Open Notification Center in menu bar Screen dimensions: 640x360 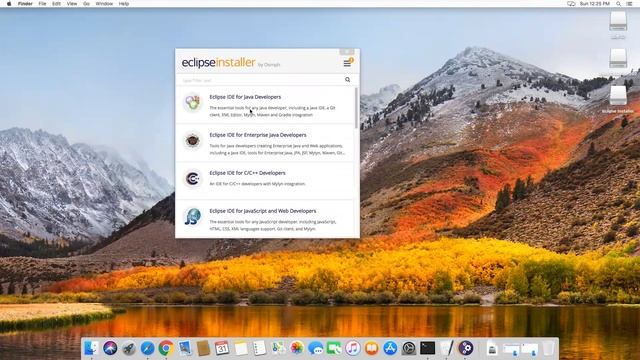coord(629,4)
